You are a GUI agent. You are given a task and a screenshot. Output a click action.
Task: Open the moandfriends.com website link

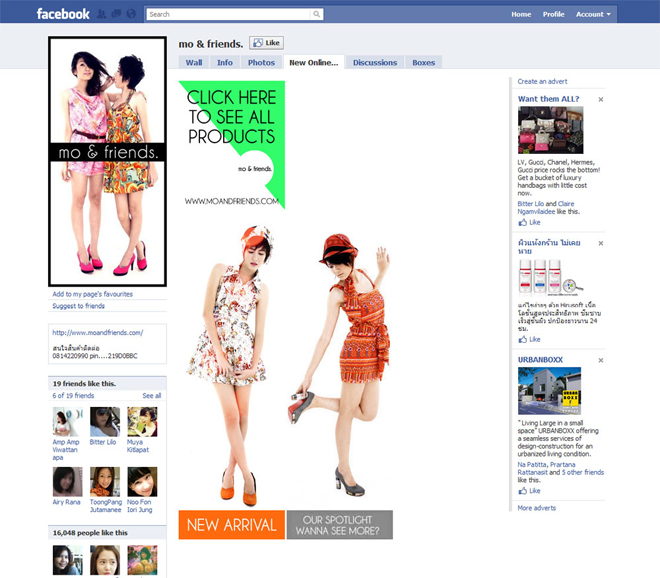click(98, 333)
